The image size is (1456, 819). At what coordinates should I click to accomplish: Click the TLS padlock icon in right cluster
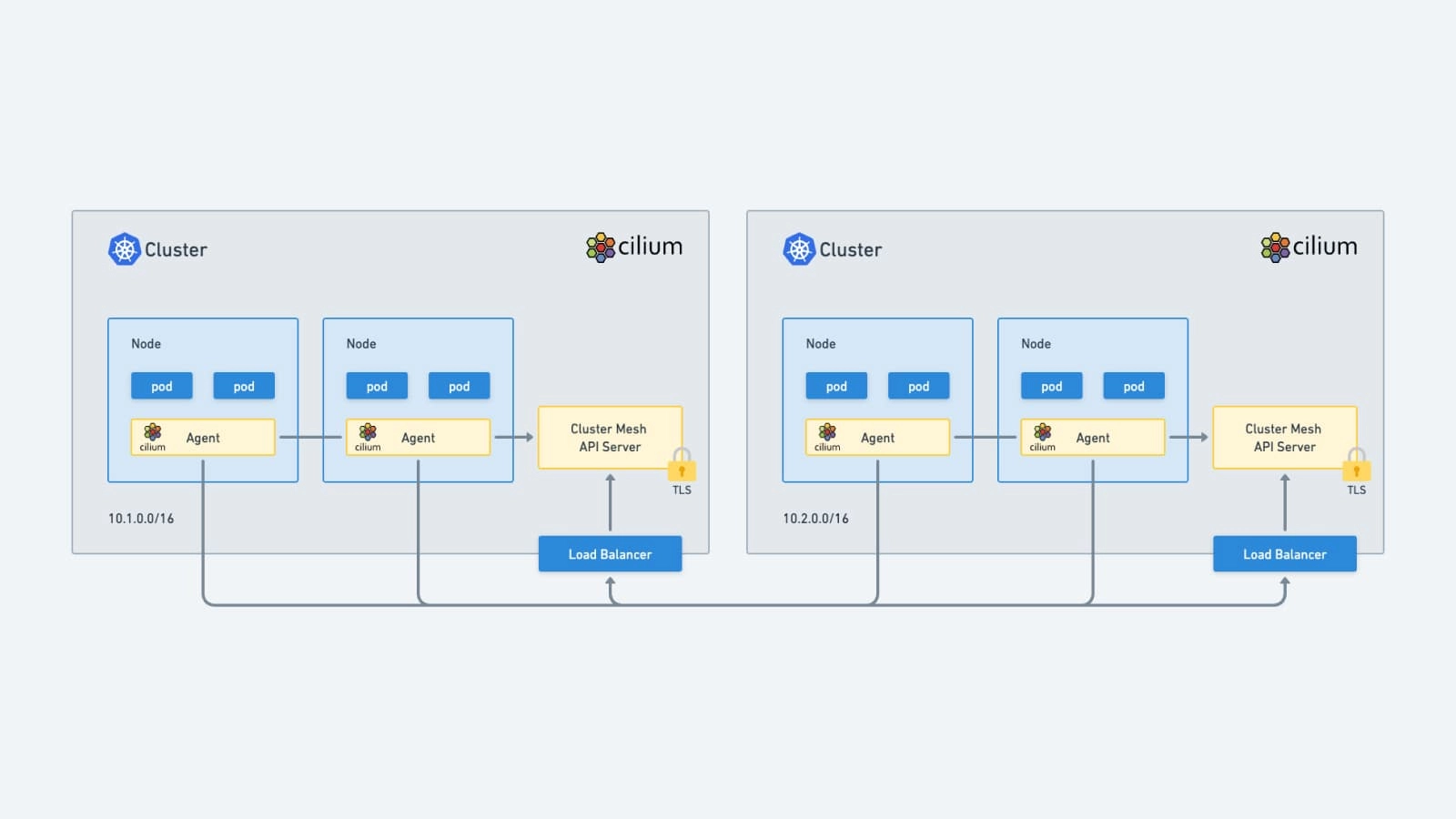[x=1356, y=464]
